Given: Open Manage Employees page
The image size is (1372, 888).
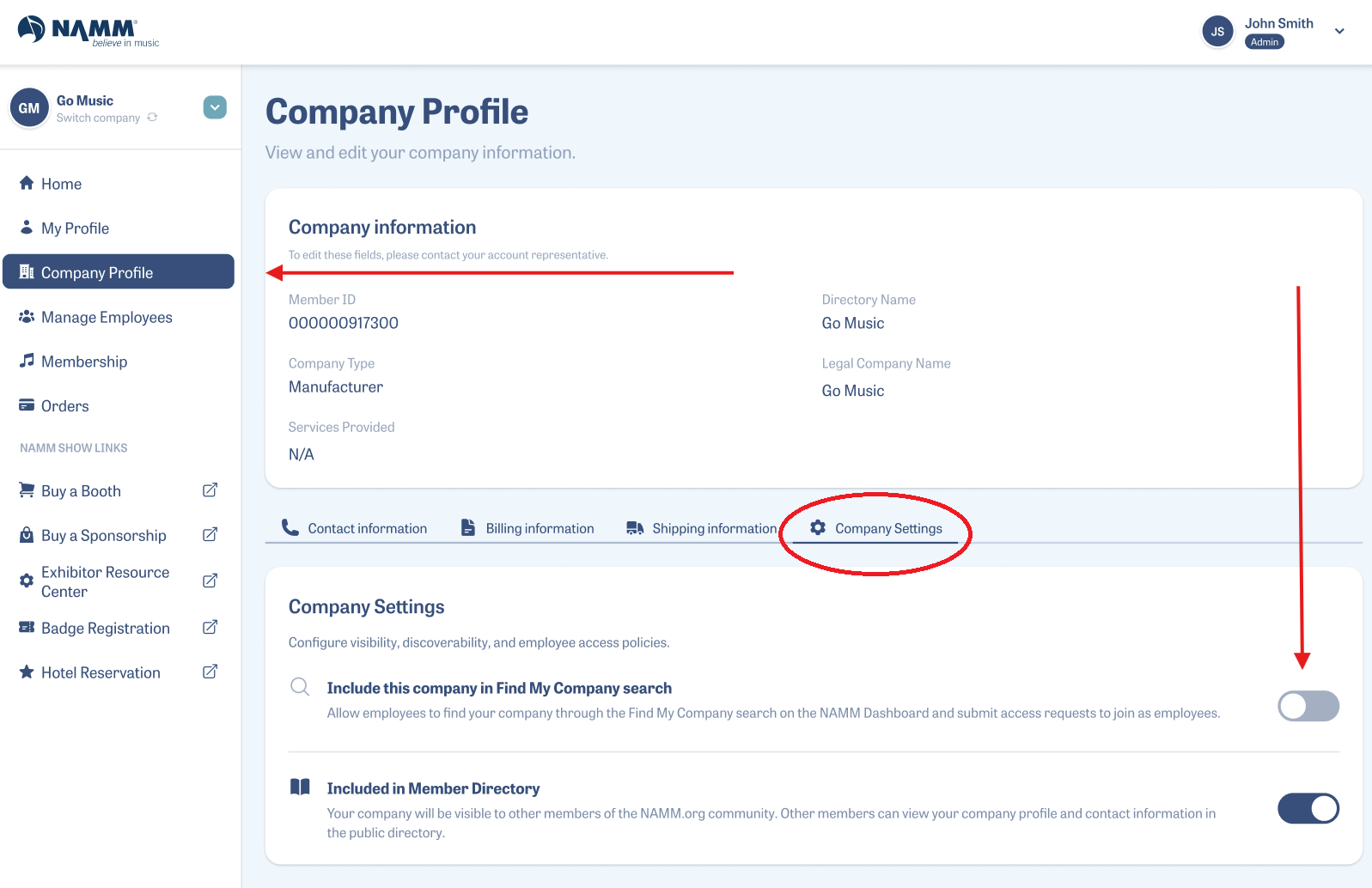Looking at the screenshot, I should pos(119,318).
